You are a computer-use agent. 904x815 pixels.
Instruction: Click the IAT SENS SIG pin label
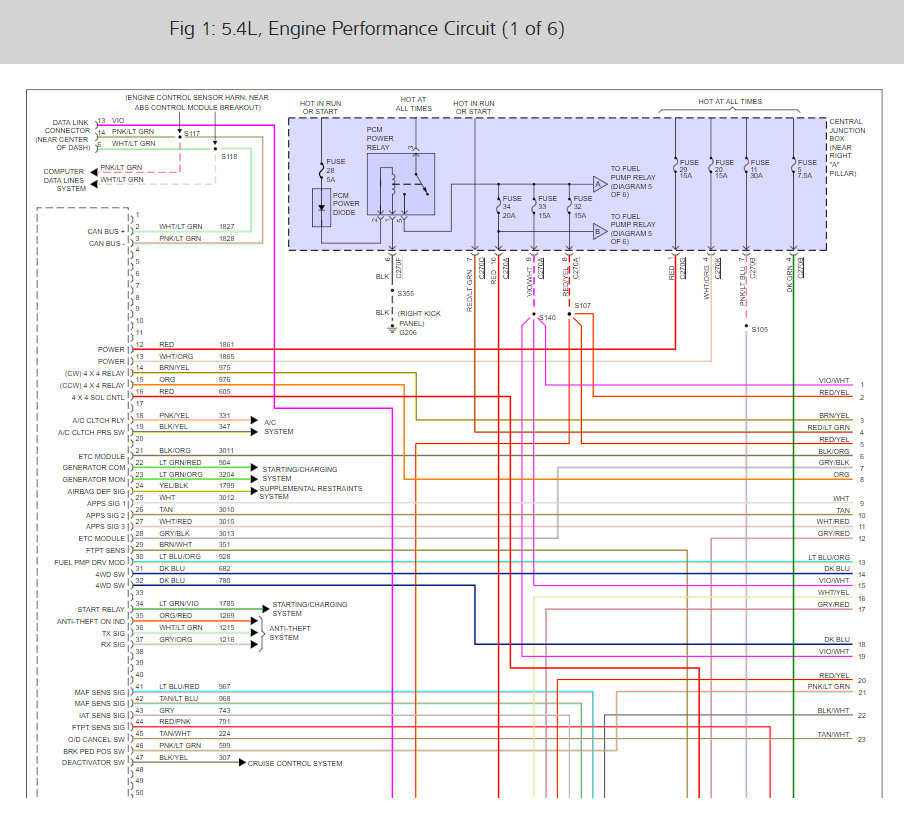[x=101, y=715]
